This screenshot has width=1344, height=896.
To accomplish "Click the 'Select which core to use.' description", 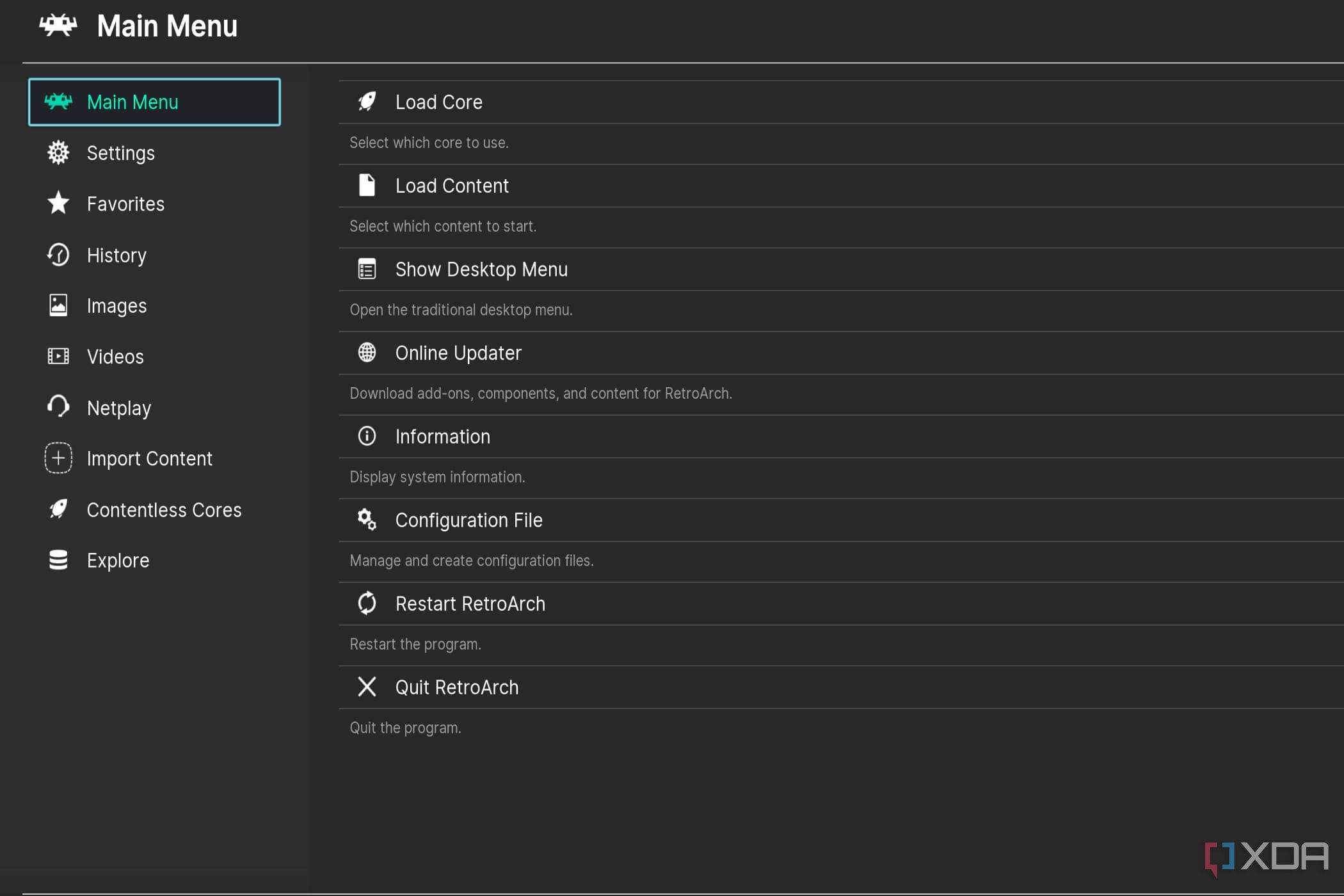I will tap(429, 143).
